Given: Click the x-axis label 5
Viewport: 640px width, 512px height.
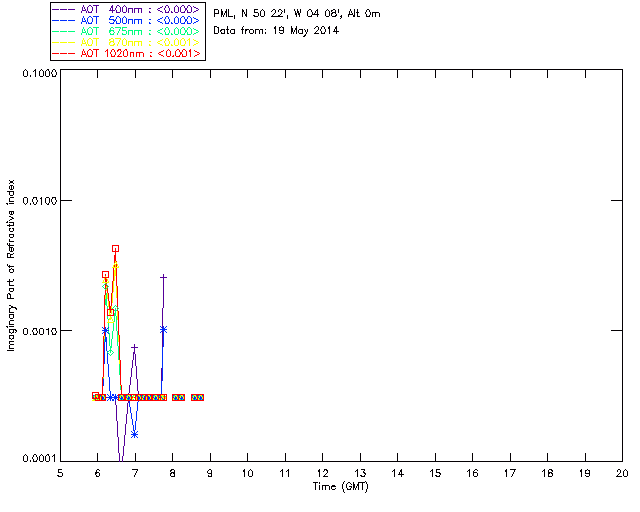Looking at the screenshot, I should [60, 473].
